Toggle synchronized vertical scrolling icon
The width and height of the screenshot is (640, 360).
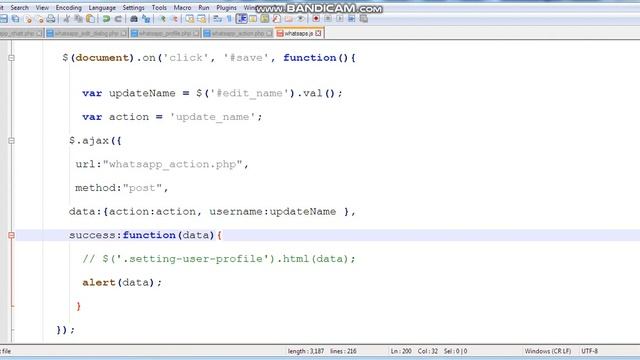click(x=190, y=19)
